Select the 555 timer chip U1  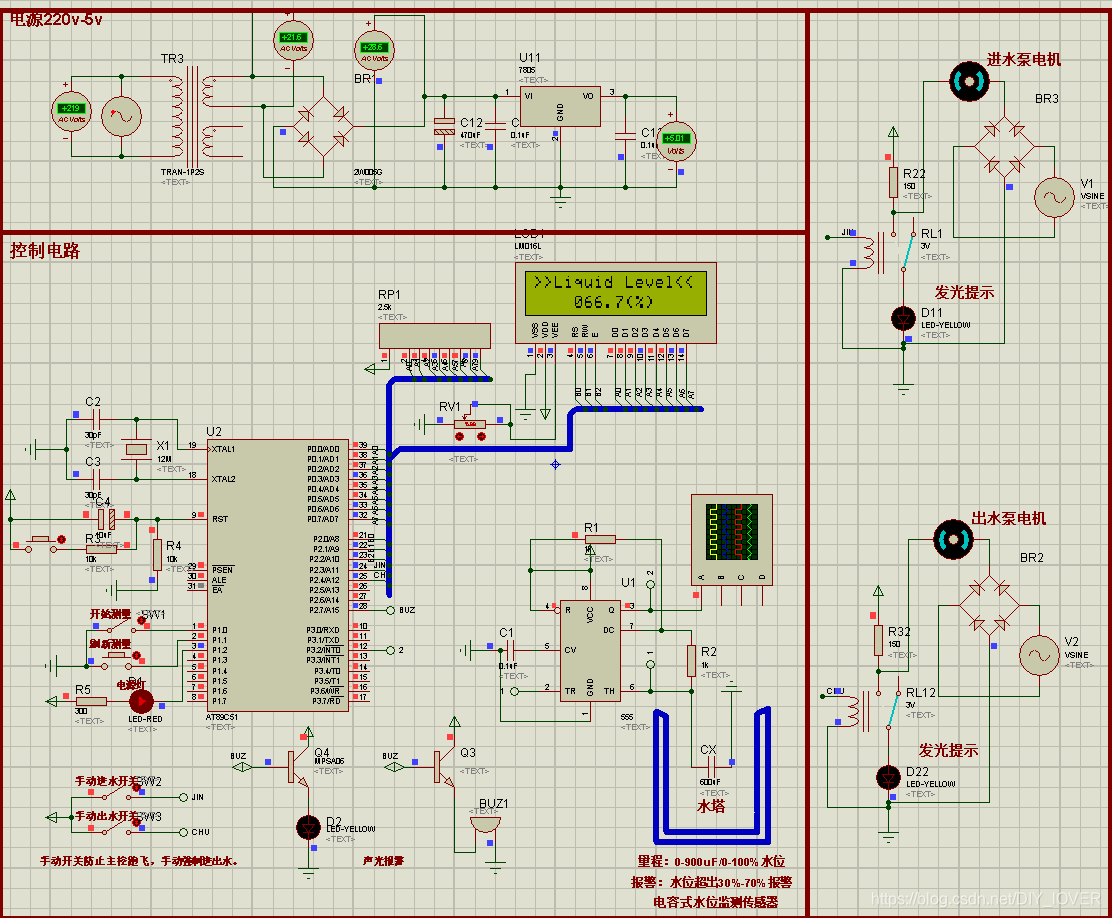point(590,651)
